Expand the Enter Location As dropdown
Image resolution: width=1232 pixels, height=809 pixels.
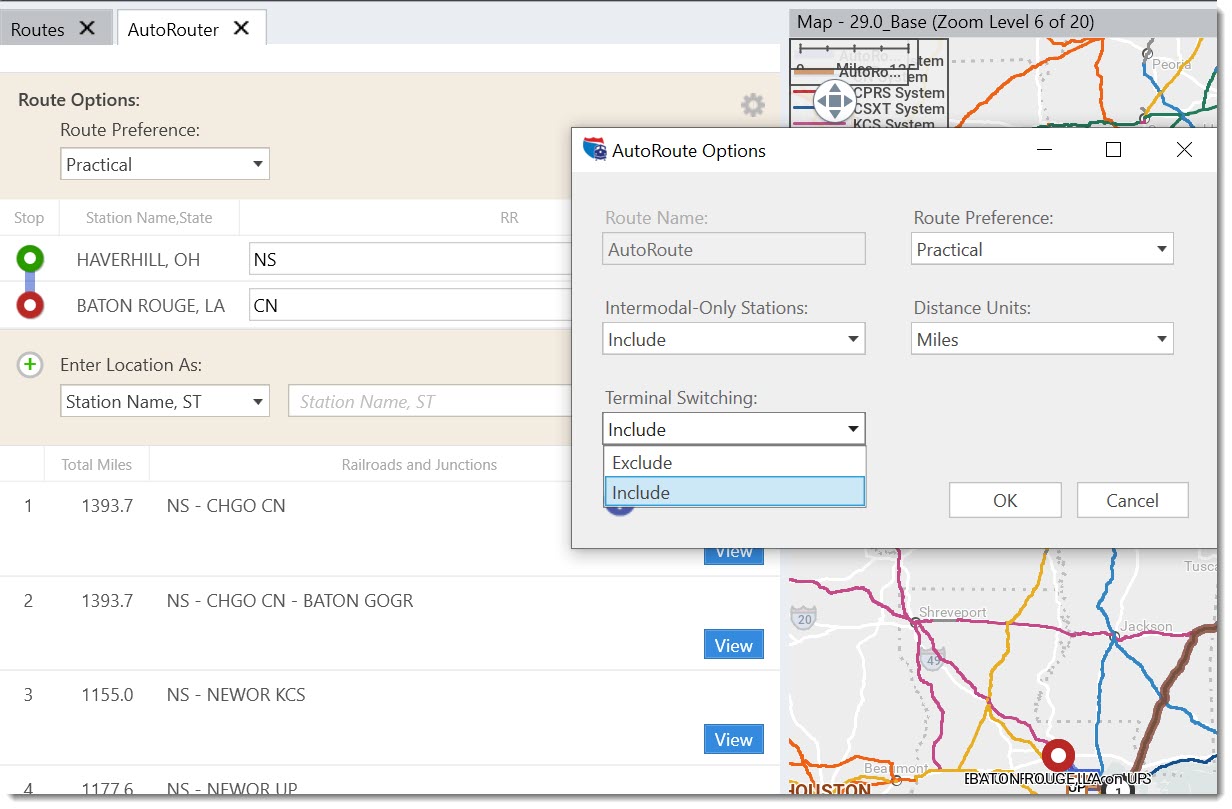[164, 402]
